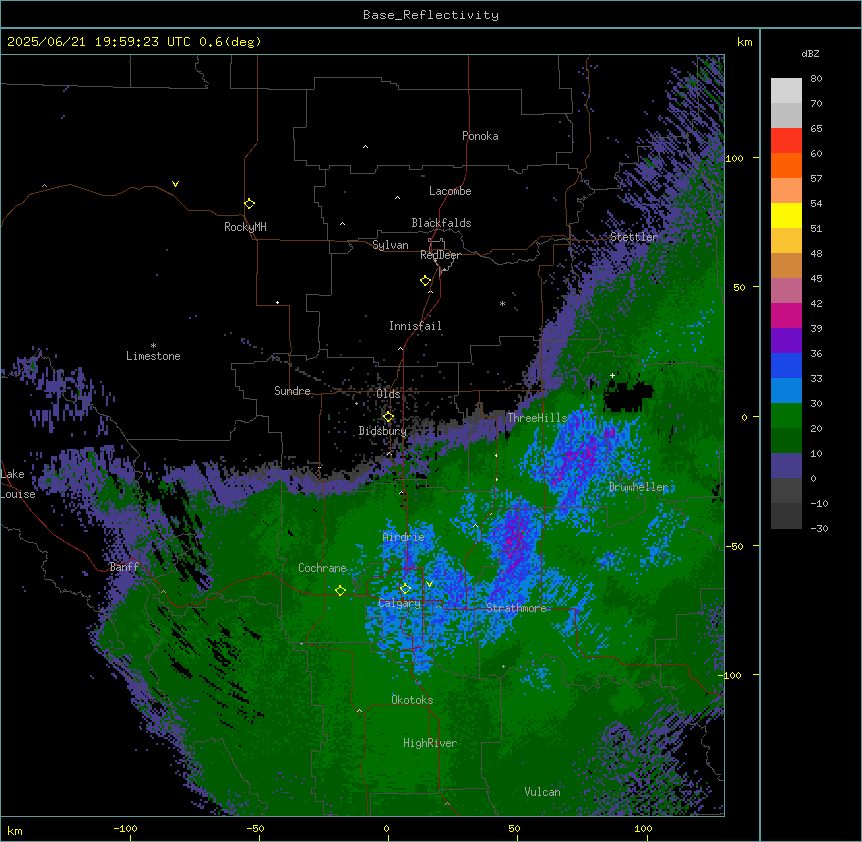Pick the red 60-65 dBZ legend swatch

pos(786,141)
